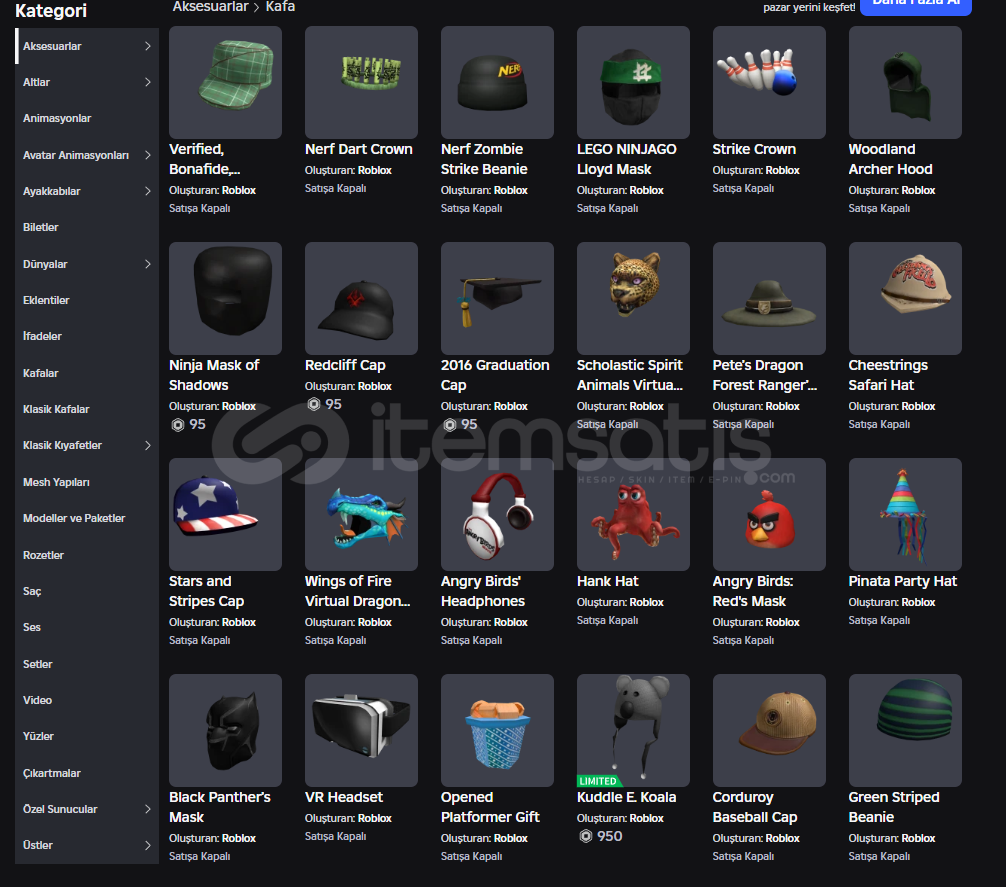The image size is (1006, 887).
Task: View the Kuddle E. Koala limited item image
Action: pyautogui.click(x=633, y=731)
